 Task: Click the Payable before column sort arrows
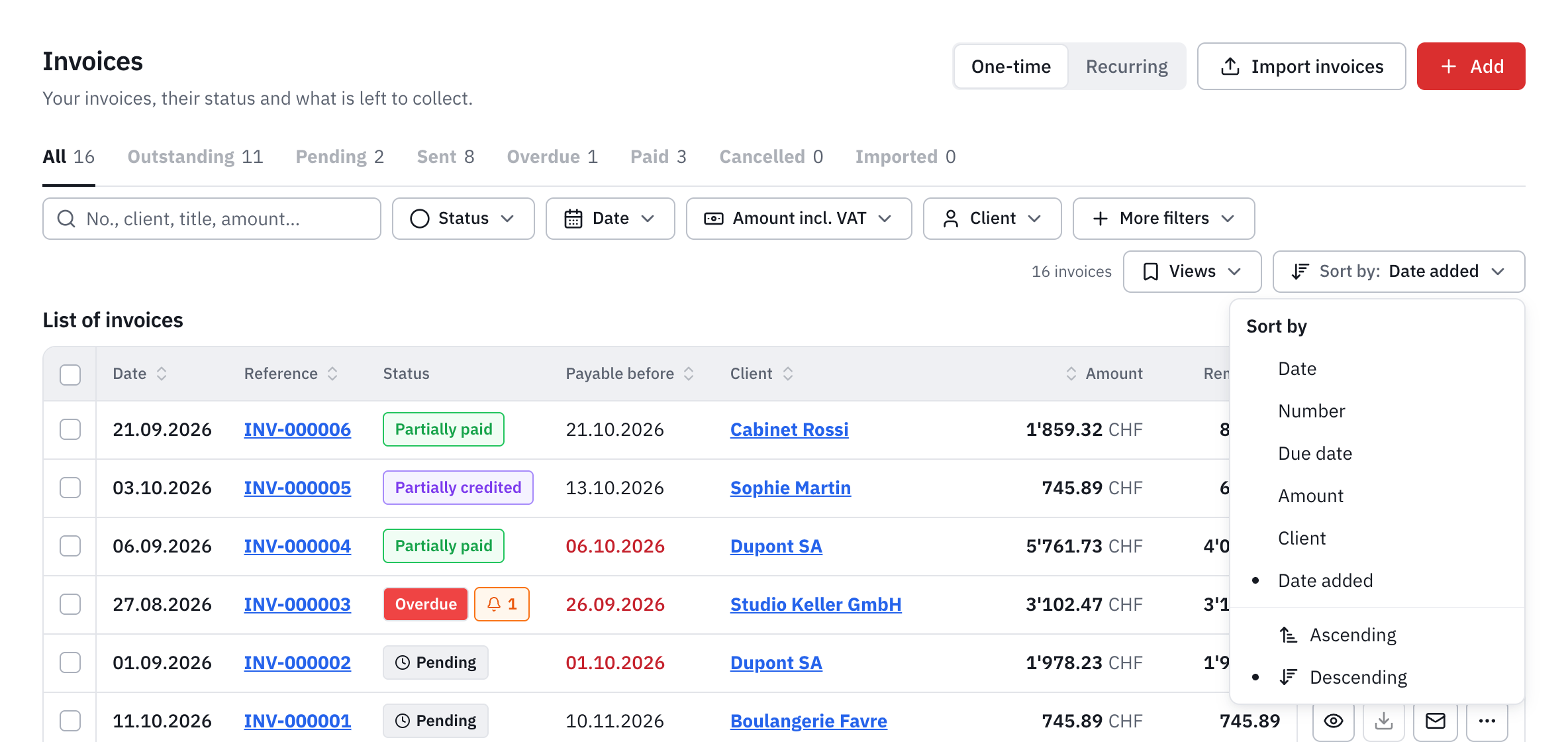(x=689, y=374)
